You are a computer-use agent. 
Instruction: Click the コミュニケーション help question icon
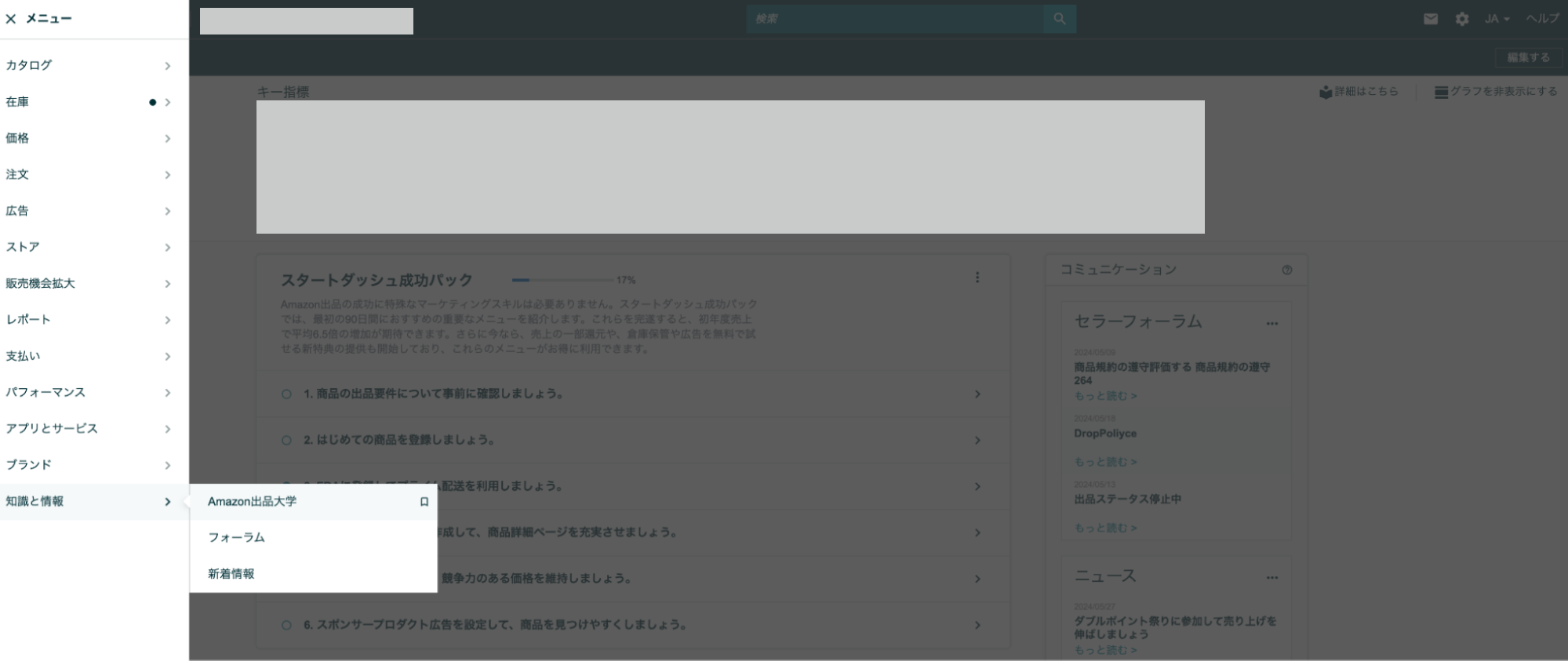coord(1287,270)
